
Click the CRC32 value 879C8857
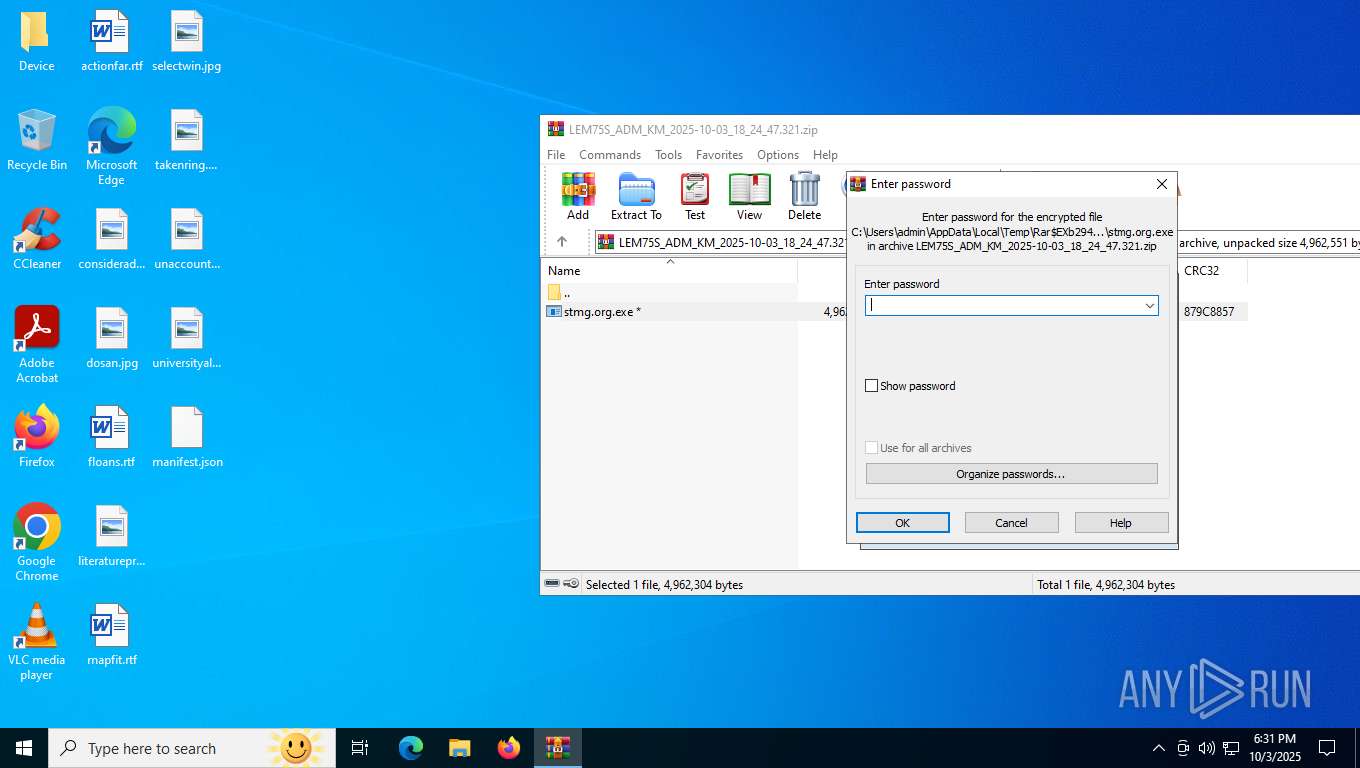(x=1209, y=311)
